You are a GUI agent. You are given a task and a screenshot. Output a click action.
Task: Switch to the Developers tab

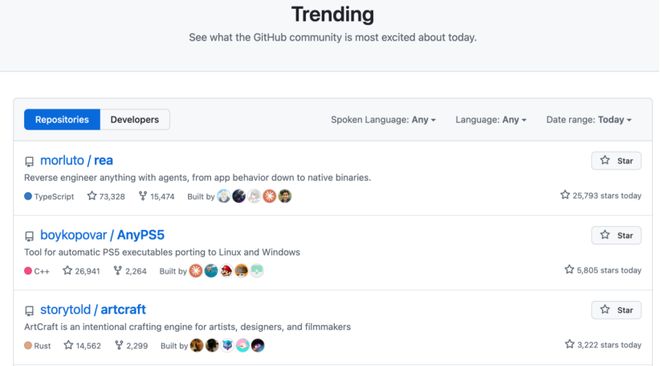(x=135, y=119)
